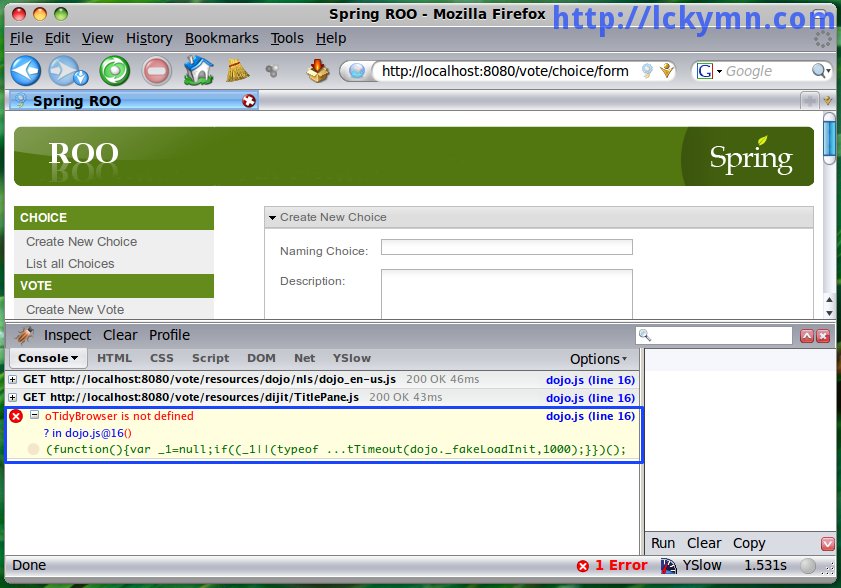Open the History menu
The width and height of the screenshot is (841, 588).
point(149,39)
